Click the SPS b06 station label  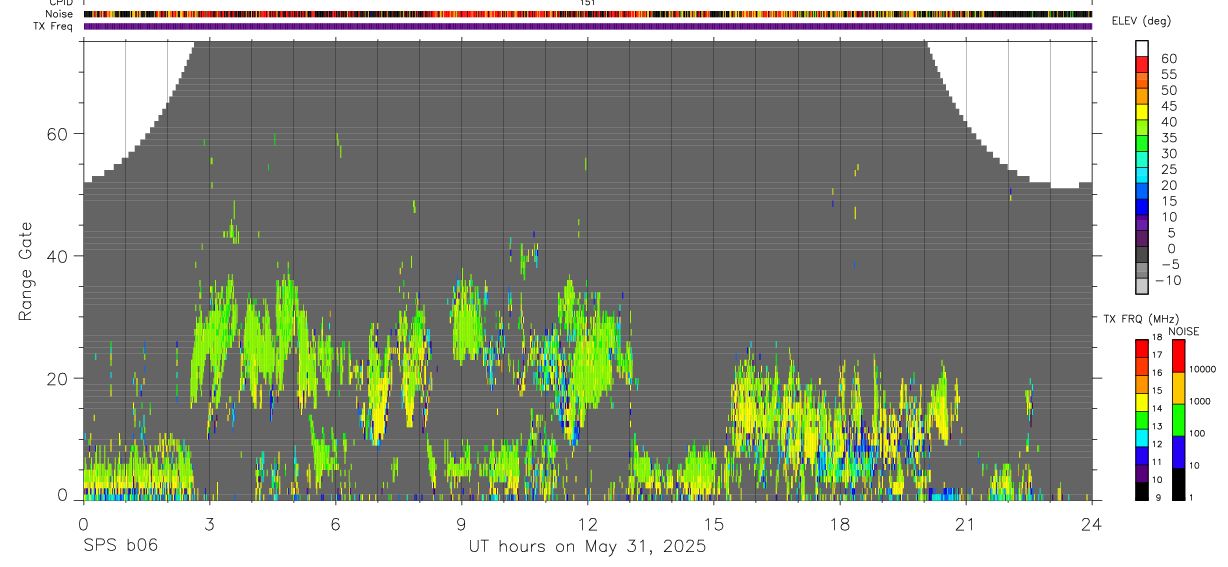(x=120, y=546)
